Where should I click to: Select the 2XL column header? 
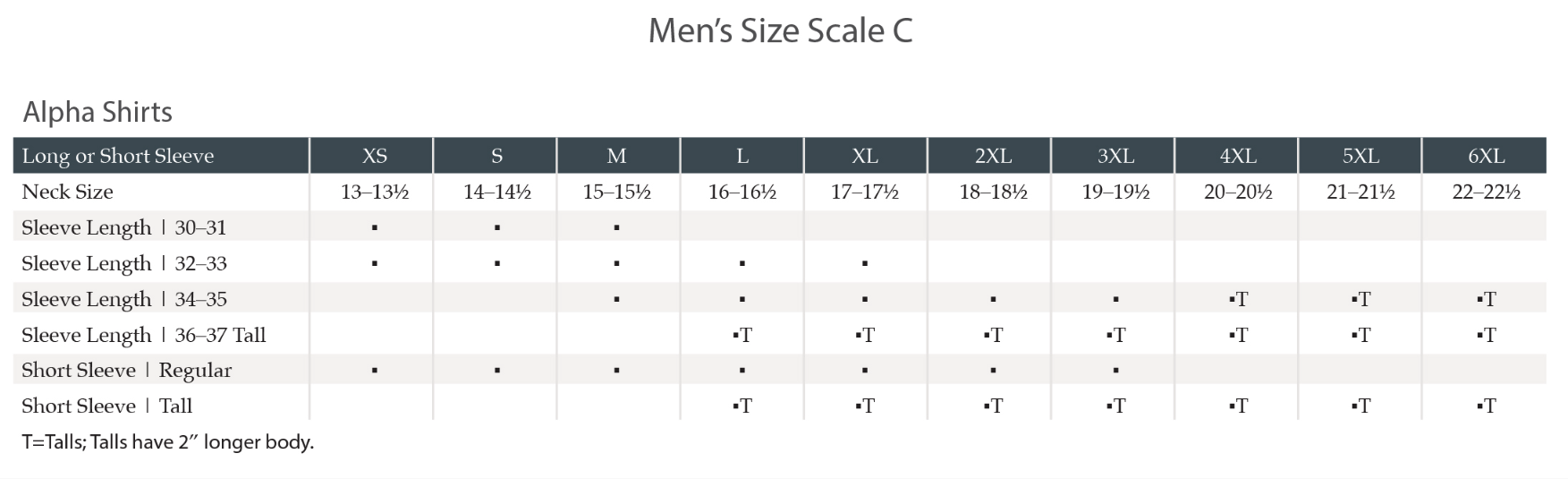(993, 156)
